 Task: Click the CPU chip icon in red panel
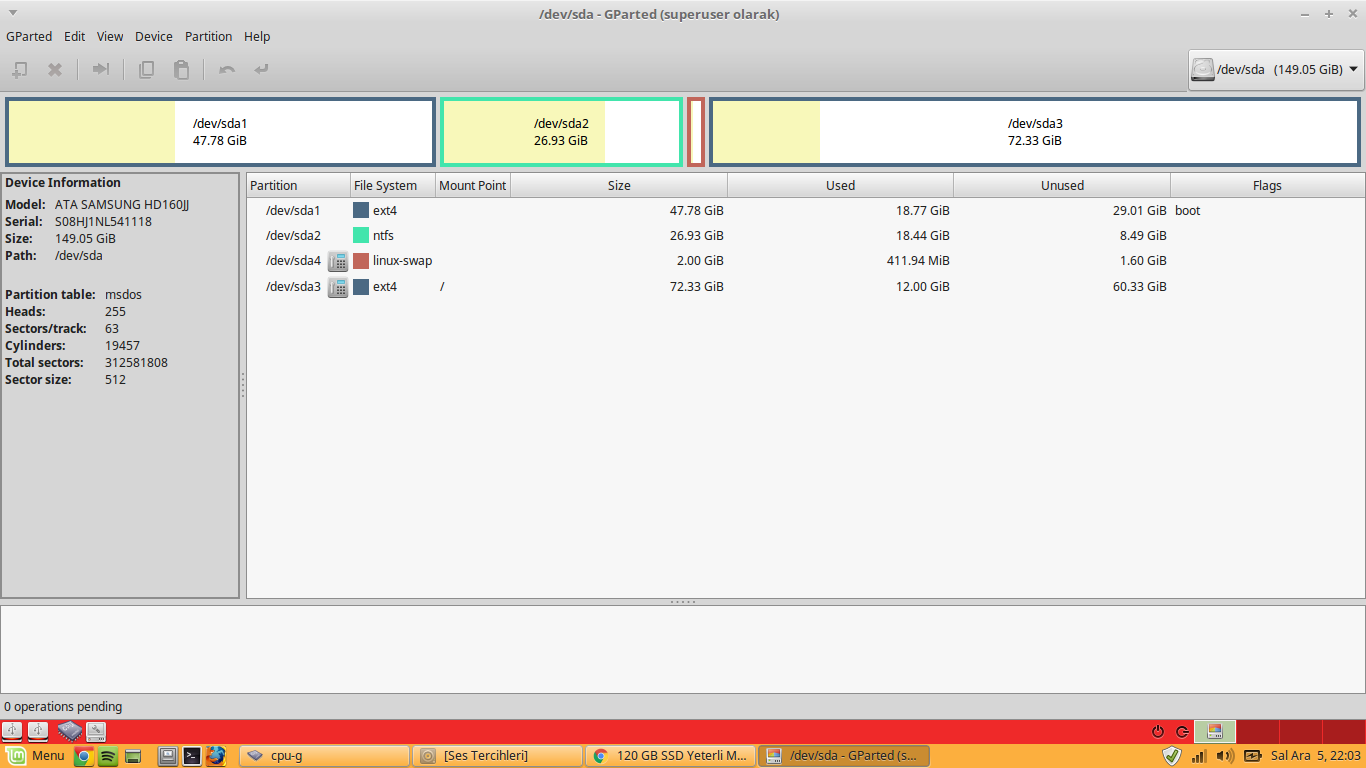pyautogui.click(x=69, y=731)
